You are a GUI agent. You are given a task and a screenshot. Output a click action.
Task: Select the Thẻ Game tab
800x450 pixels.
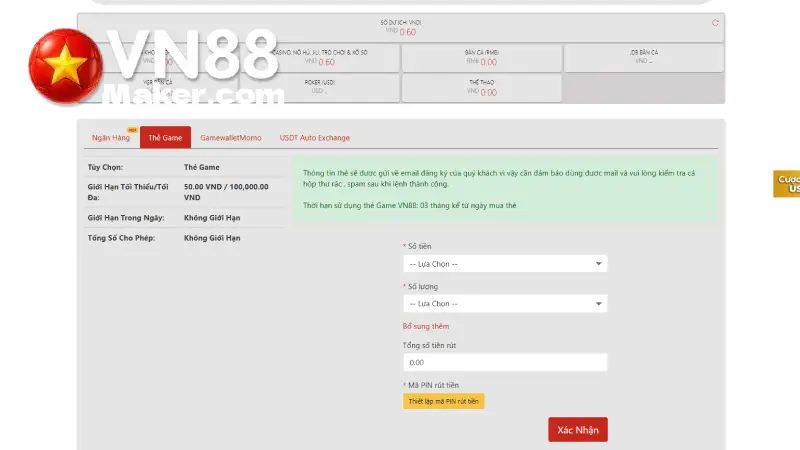165,137
